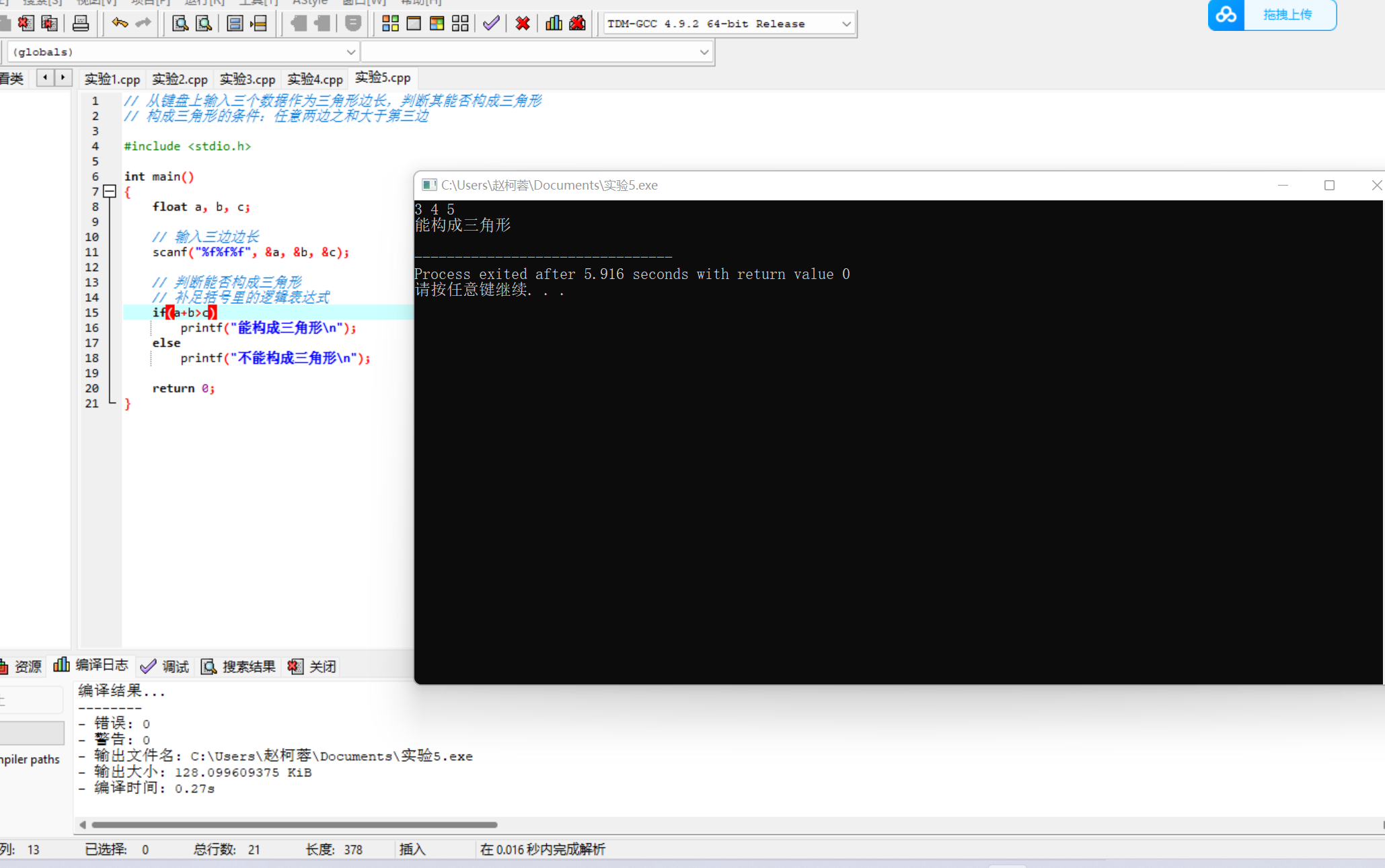Click the compile log horizontal scrollbar
The height and width of the screenshot is (868, 1385).
tap(295, 824)
